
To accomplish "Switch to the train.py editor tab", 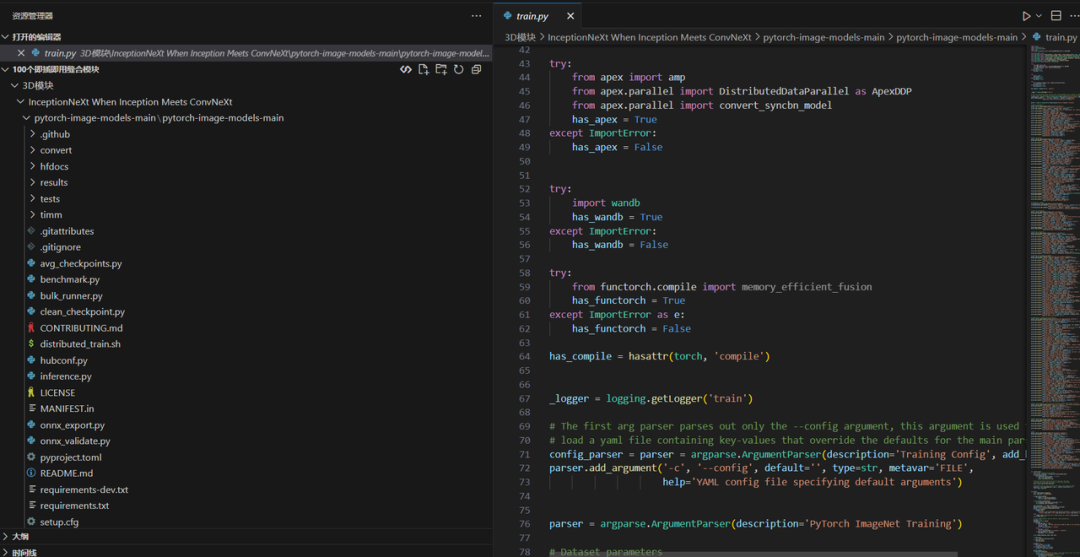I will pos(531,16).
